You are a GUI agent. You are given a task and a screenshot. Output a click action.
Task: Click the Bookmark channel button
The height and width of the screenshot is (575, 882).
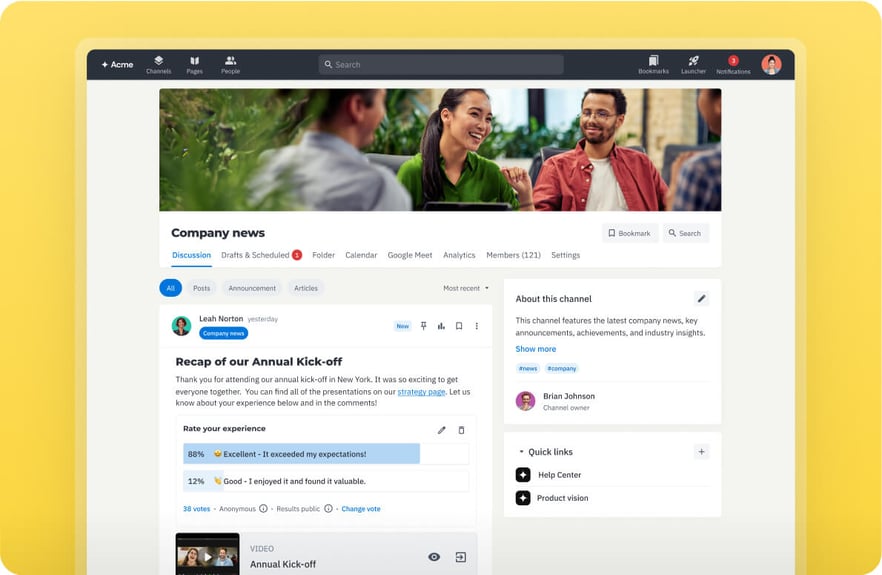pyautogui.click(x=630, y=233)
